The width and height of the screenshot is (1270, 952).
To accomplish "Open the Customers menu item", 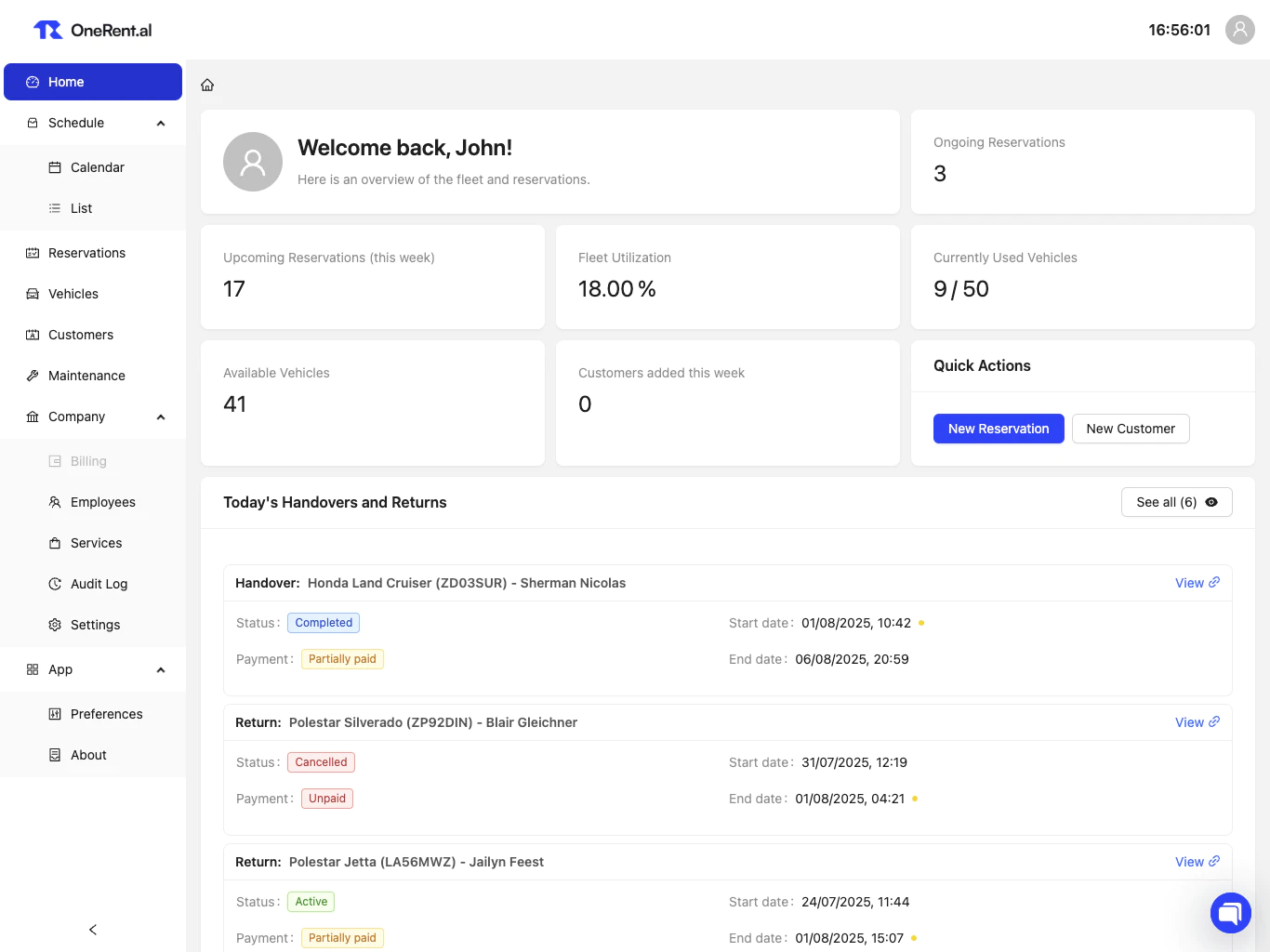I will coord(93,335).
